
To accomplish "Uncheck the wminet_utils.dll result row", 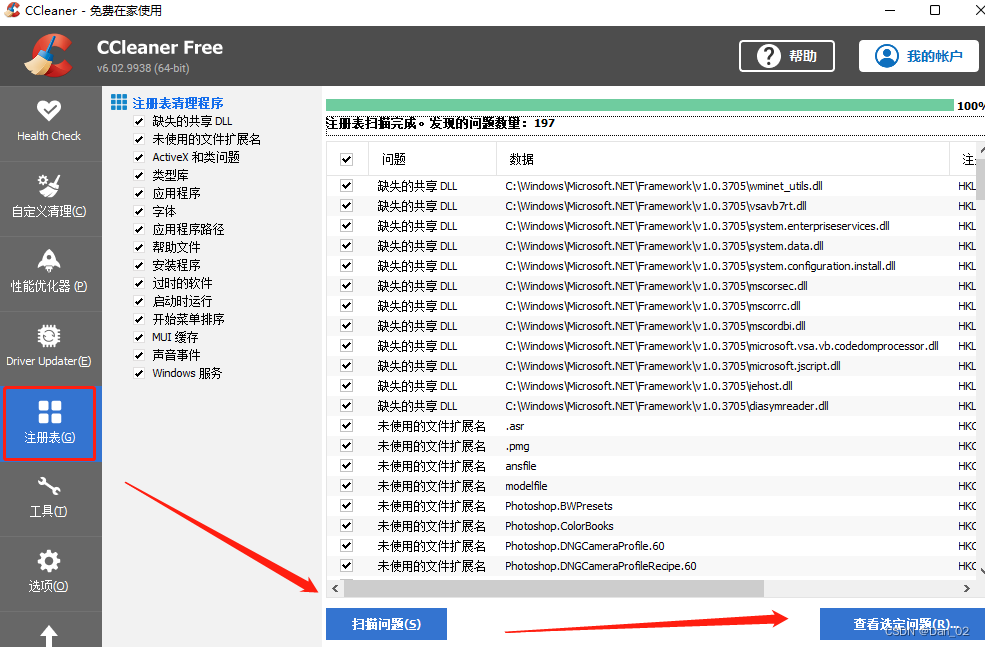I will pos(346,186).
